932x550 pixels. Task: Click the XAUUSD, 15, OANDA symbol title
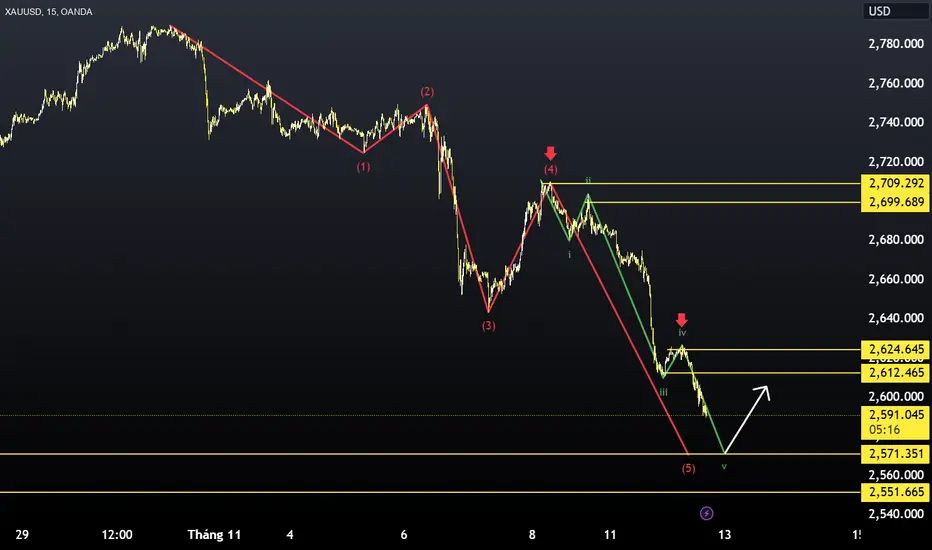[x=48, y=12]
